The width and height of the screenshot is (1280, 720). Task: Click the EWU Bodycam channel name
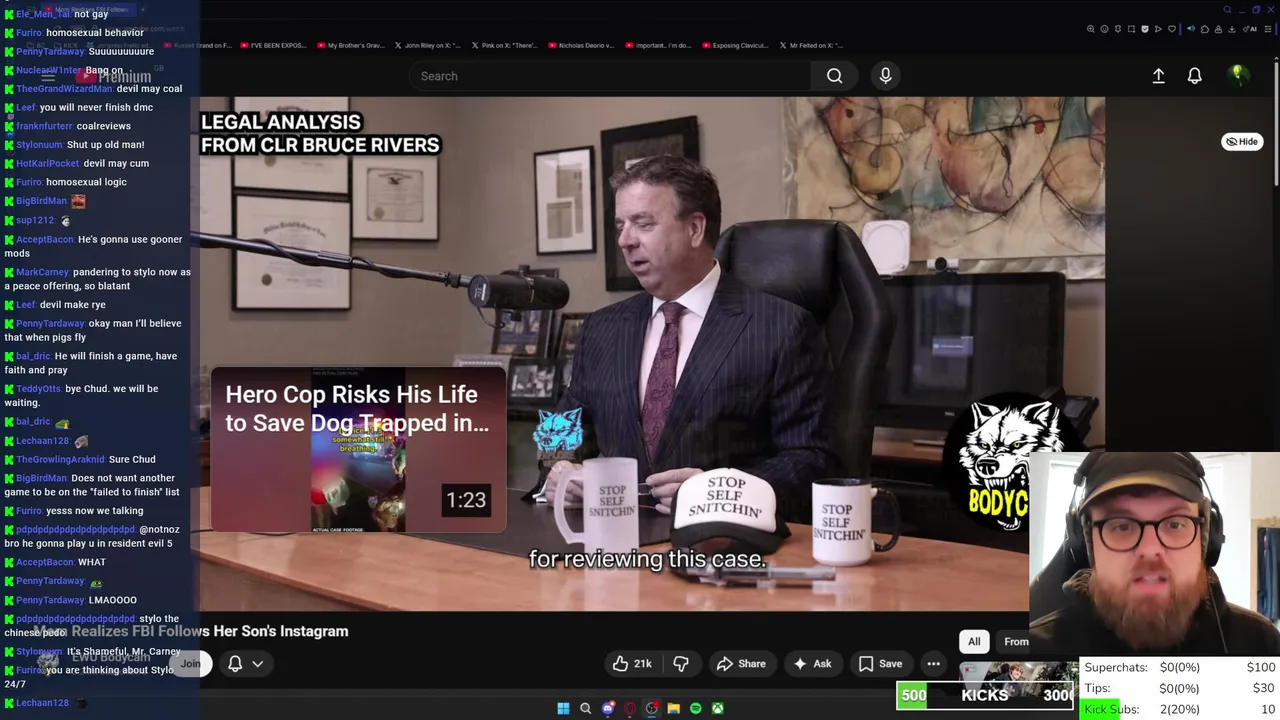pos(111,657)
